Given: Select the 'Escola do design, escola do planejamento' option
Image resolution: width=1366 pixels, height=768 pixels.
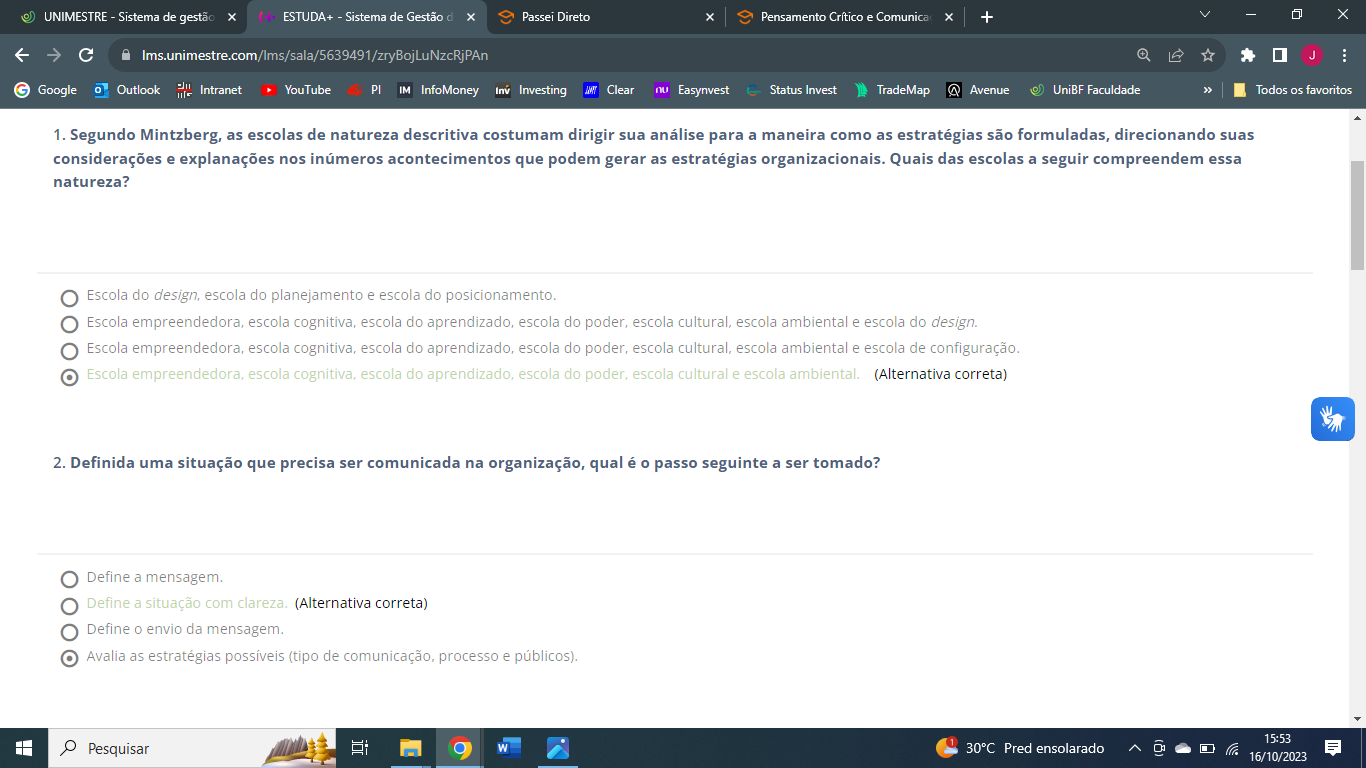Looking at the screenshot, I should click(x=69, y=298).
